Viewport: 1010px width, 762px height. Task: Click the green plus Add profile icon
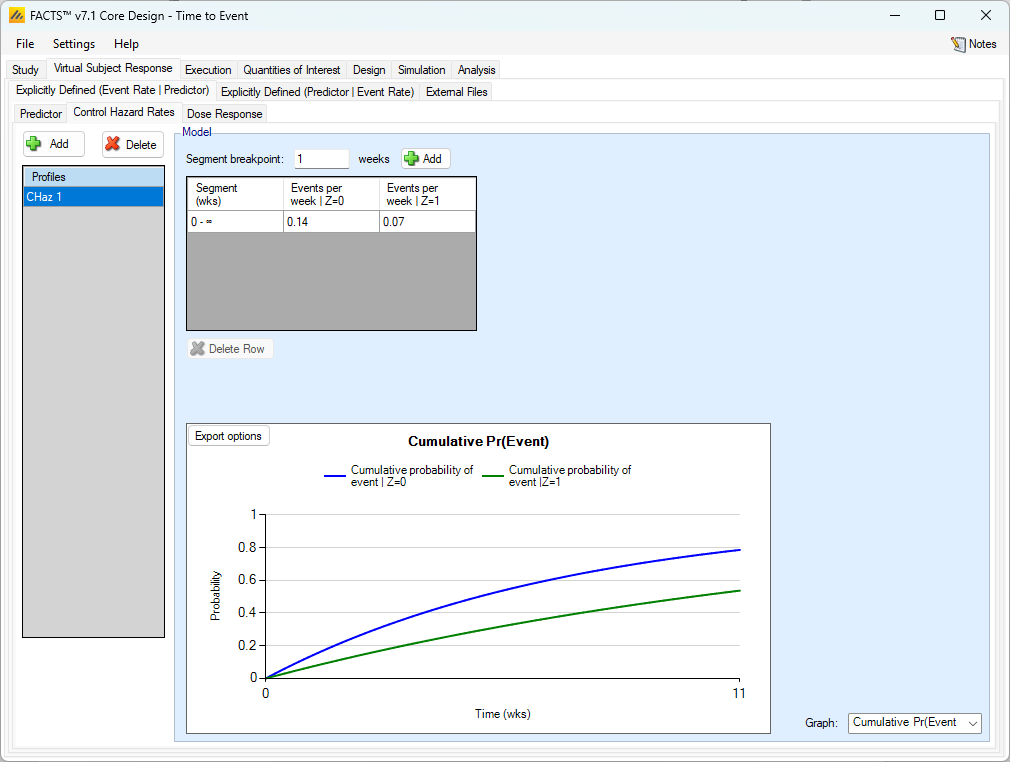pyautogui.click(x=34, y=144)
